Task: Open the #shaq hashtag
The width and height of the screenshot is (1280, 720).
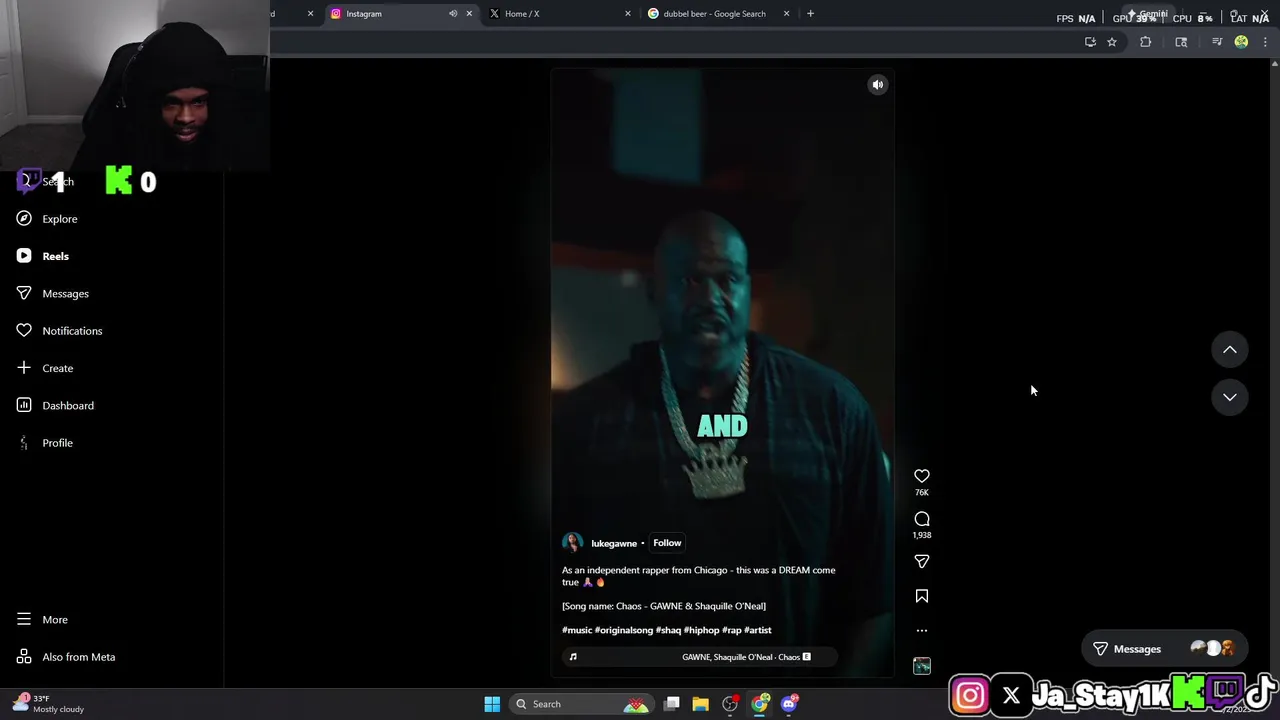Action: coord(668,630)
